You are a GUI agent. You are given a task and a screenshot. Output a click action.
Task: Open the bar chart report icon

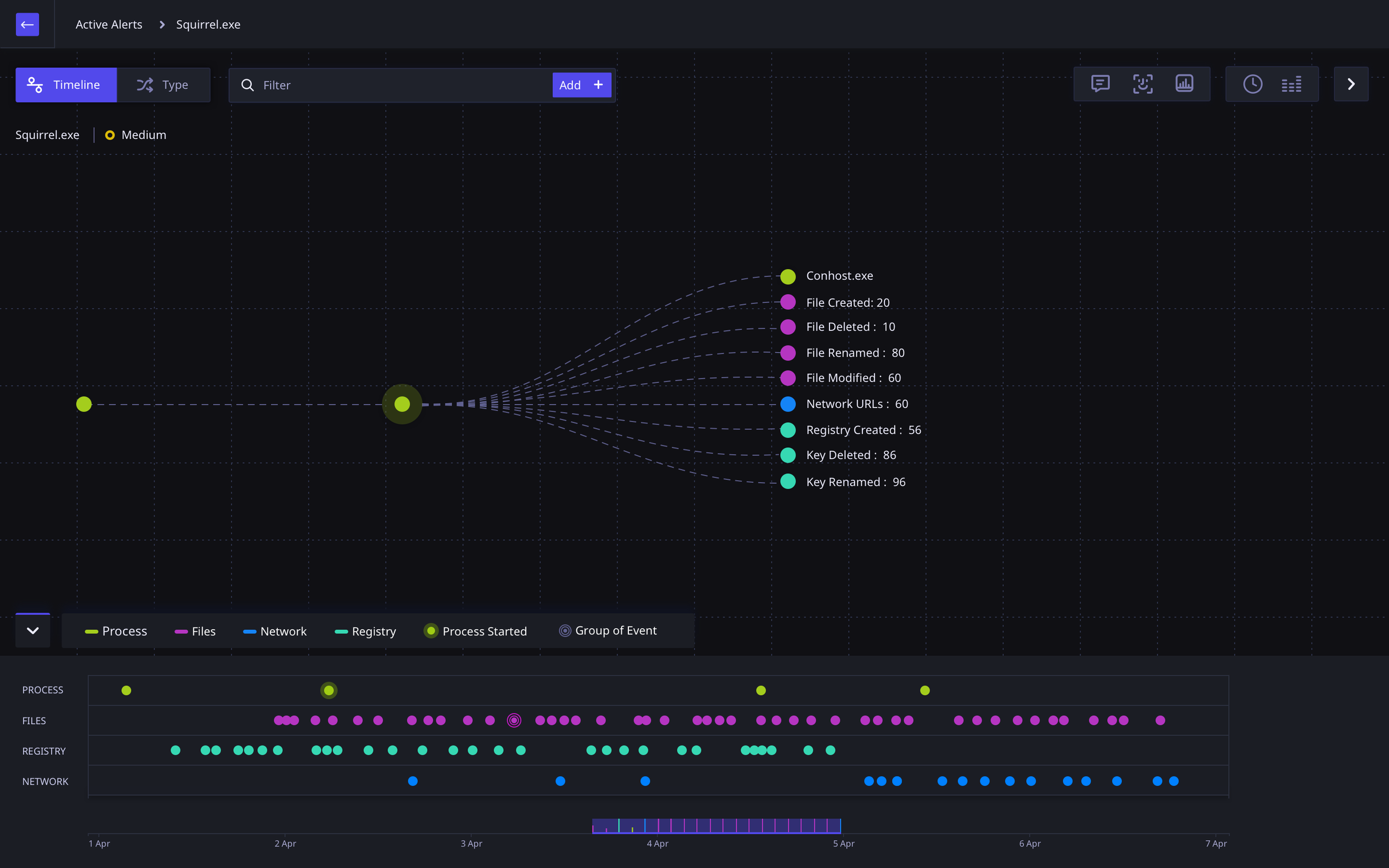[x=1184, y=84]
